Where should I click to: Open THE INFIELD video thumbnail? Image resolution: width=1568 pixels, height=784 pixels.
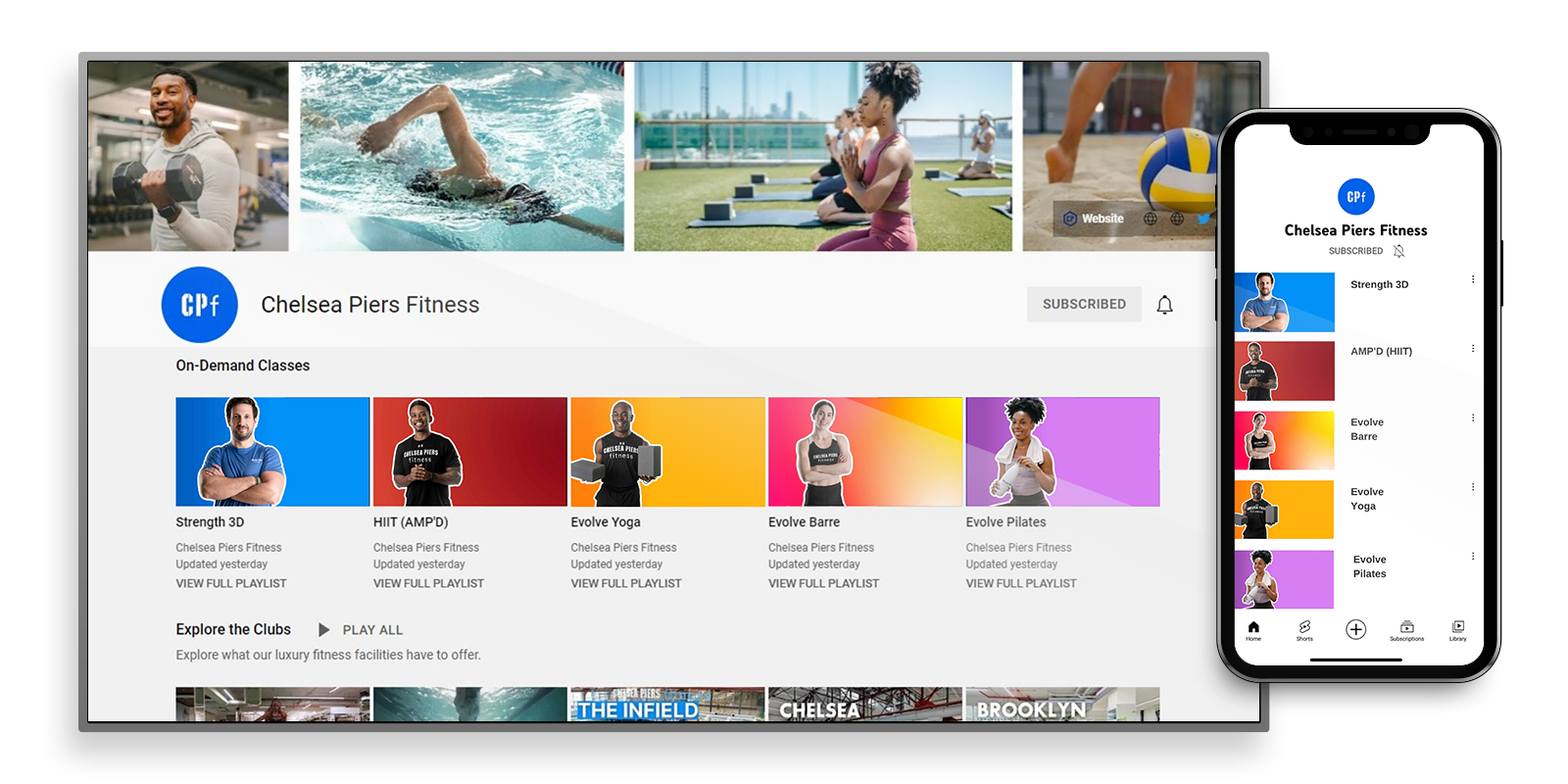click(x=667, y=705)
